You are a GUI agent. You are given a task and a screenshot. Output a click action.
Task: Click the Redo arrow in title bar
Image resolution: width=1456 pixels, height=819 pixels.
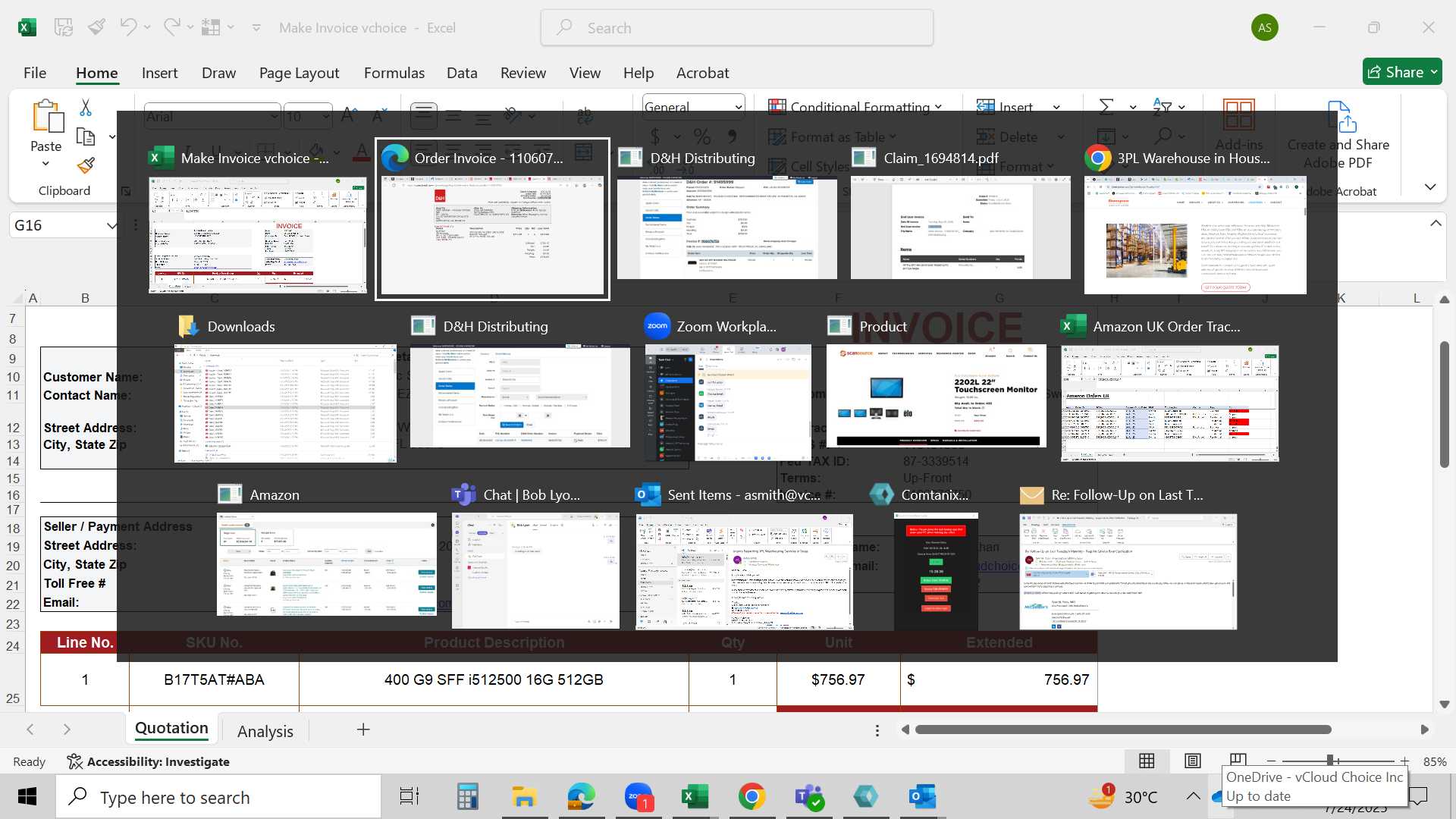[x=172, y=27]
